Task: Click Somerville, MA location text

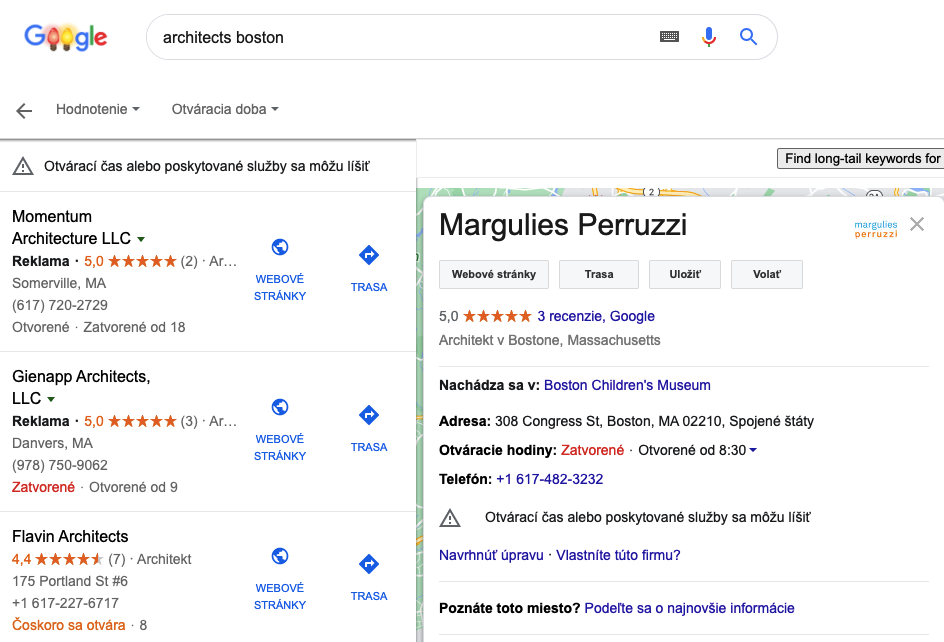Action: coord(59,283)
